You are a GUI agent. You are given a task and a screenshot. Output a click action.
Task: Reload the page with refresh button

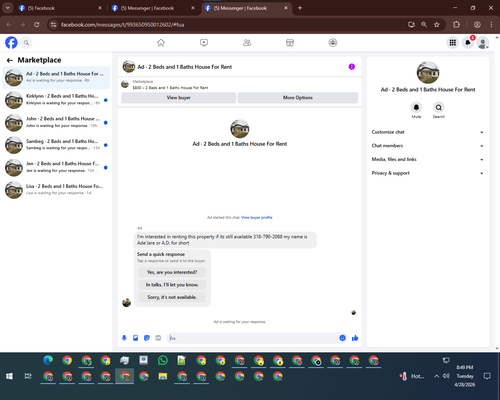(x=37, y=25)
